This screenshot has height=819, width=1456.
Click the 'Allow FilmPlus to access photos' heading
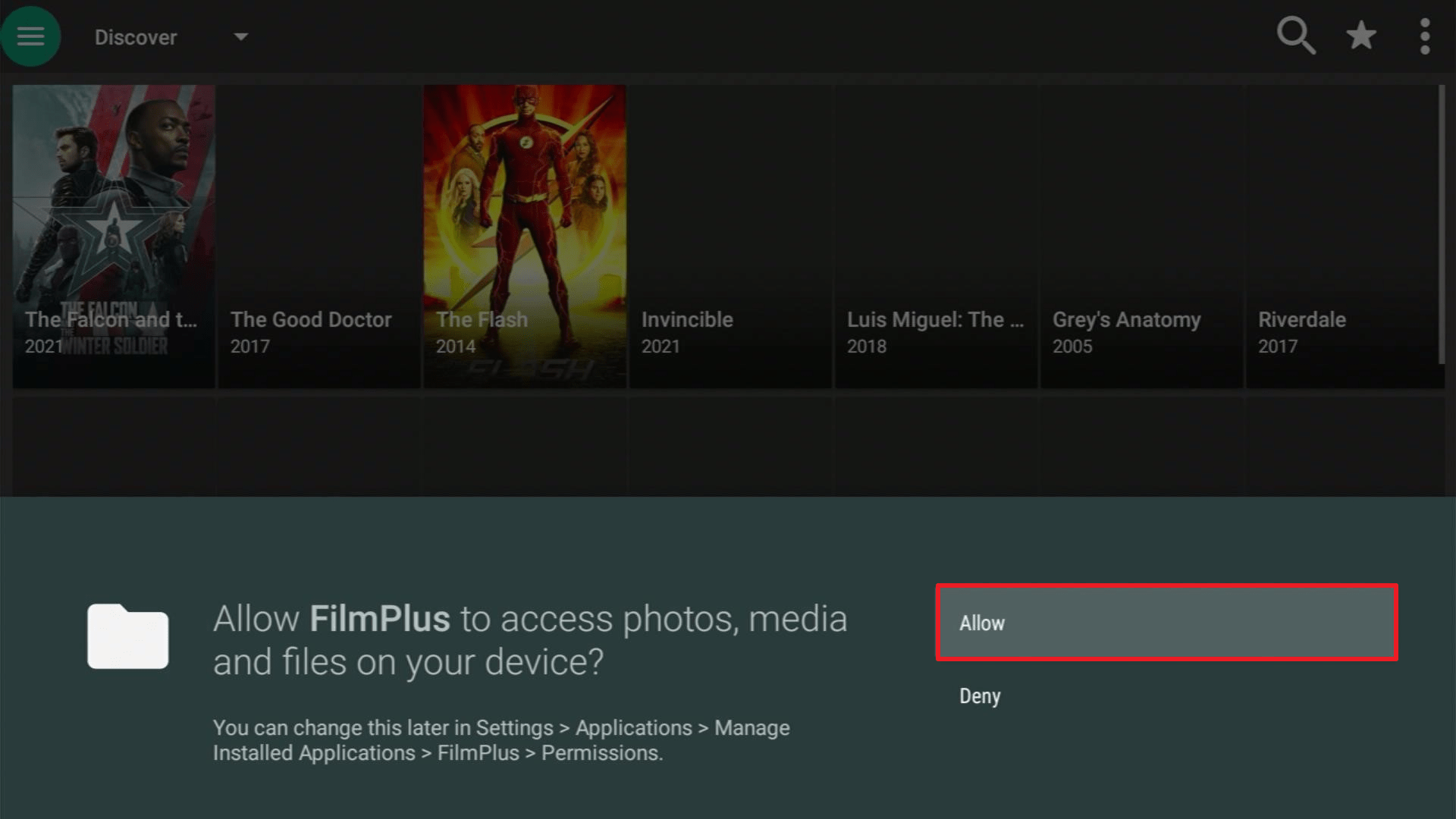(530, 640)
